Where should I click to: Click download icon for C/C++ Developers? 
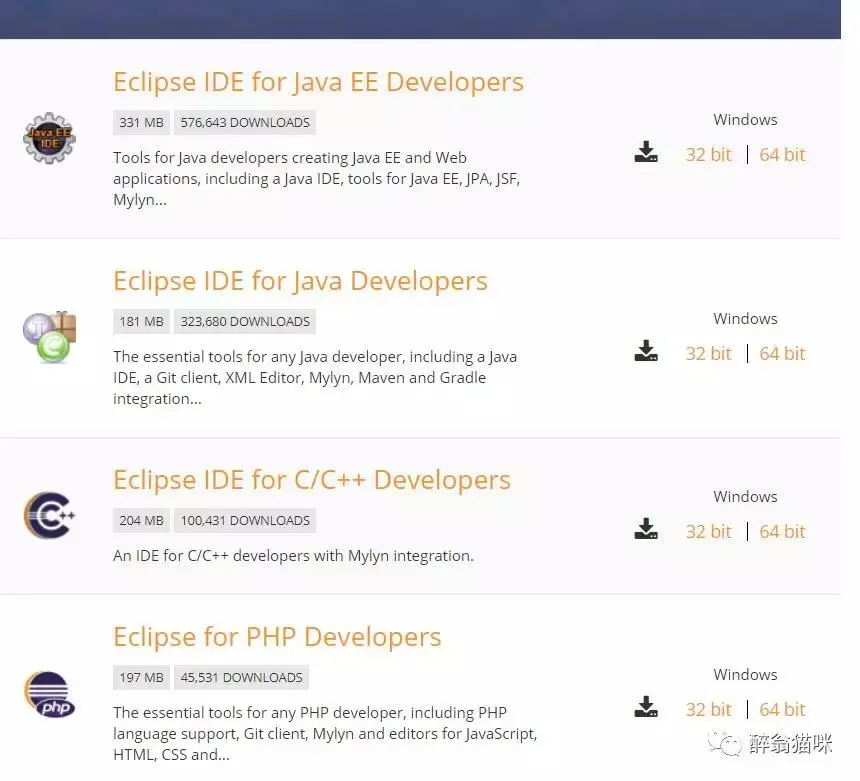pos(646,529)
